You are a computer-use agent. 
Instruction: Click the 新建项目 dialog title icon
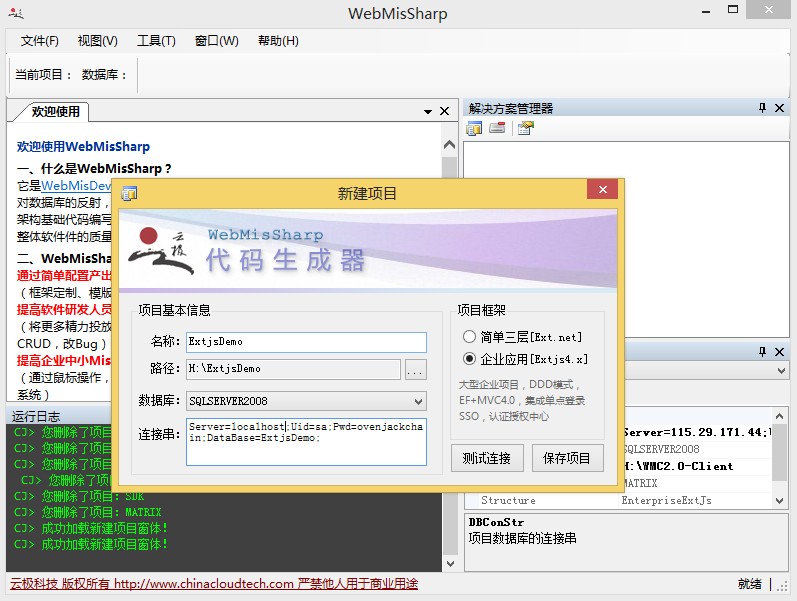(129, 193)
